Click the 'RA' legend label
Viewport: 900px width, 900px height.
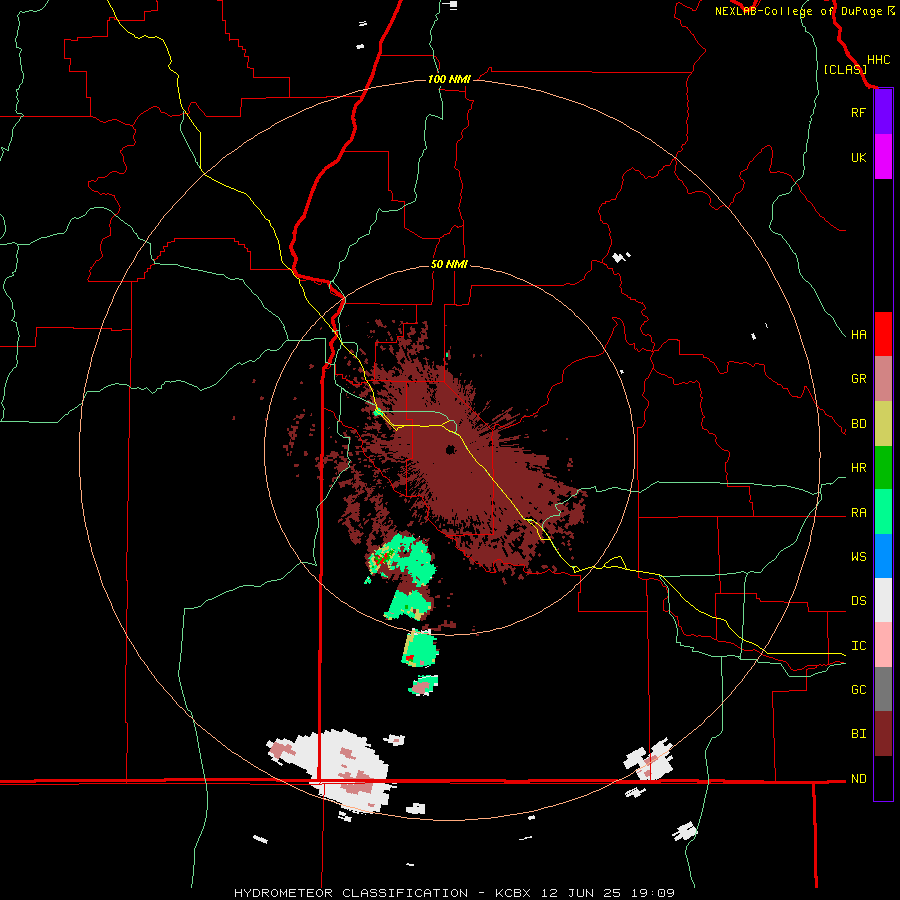click(858, 513)
